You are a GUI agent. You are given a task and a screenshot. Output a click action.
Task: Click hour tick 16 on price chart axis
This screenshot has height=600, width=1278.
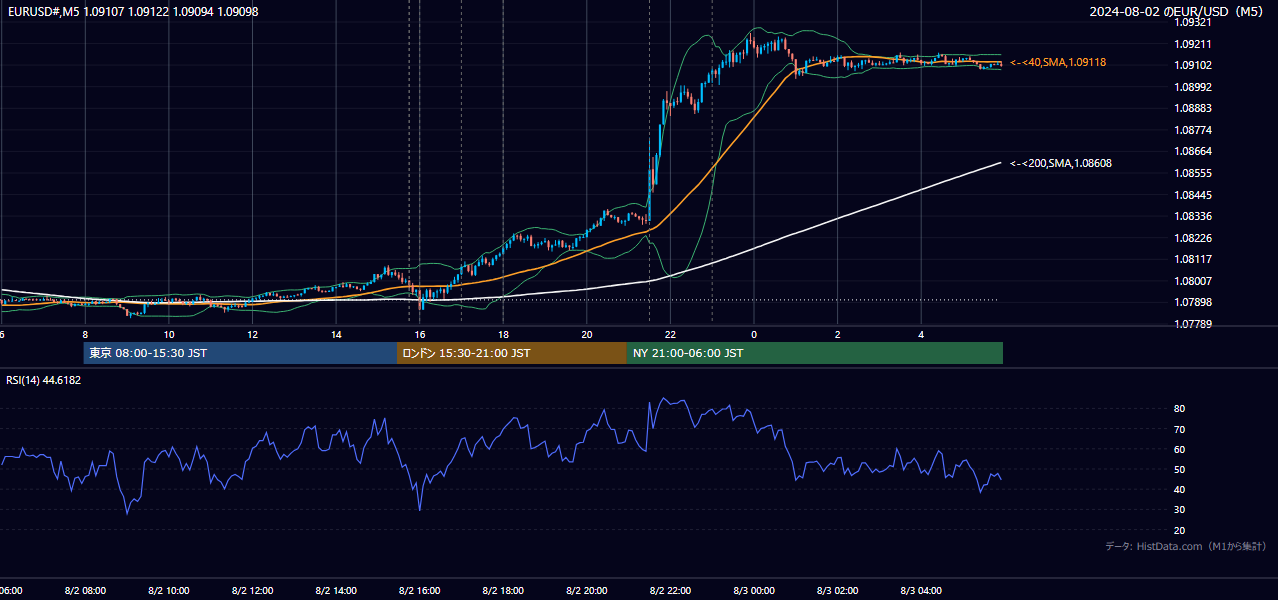[420, 334]
